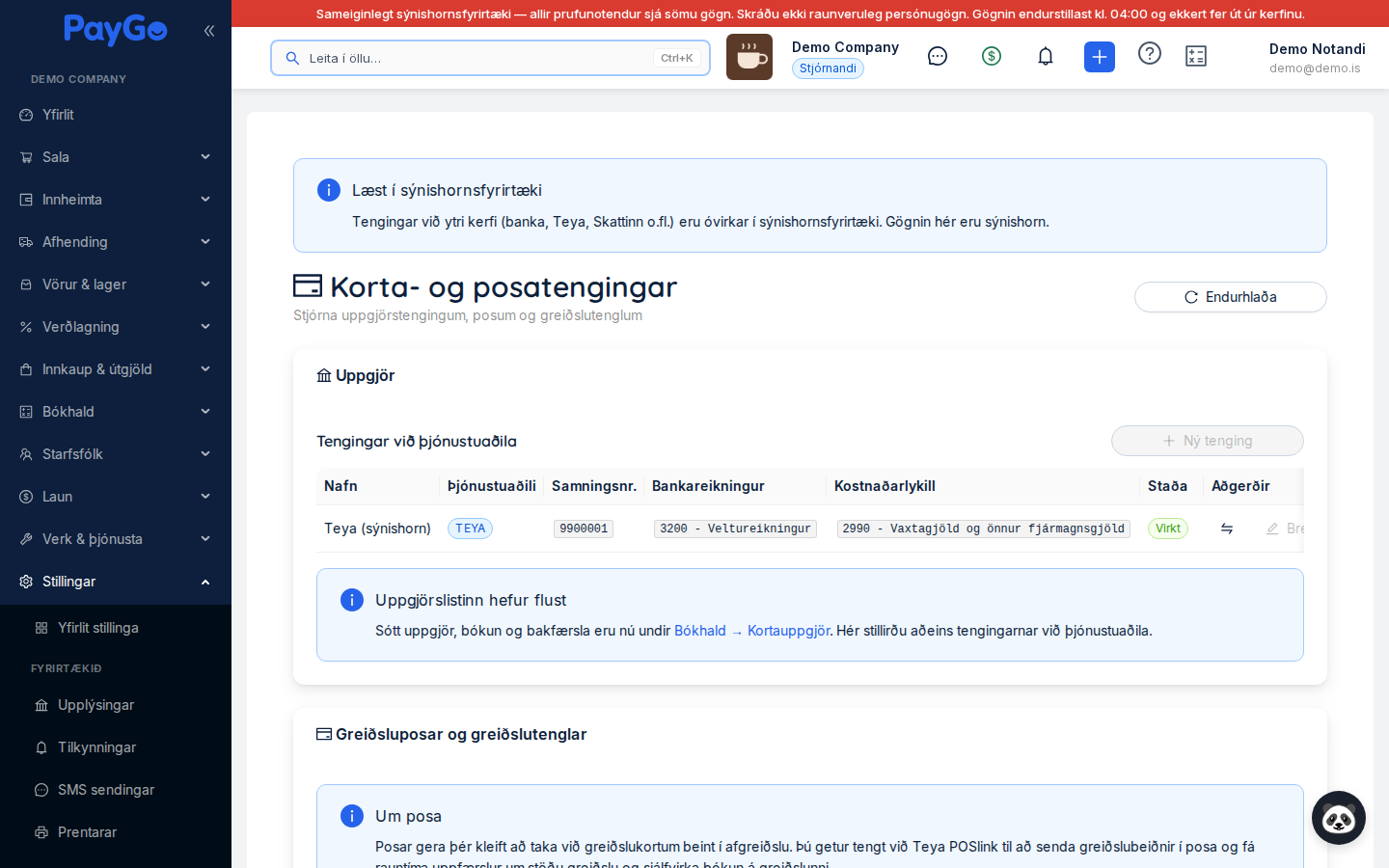Click the Demo Company coffee cup logo
Viewport: 1389px width, 868px height.
[x=749, y=57]
